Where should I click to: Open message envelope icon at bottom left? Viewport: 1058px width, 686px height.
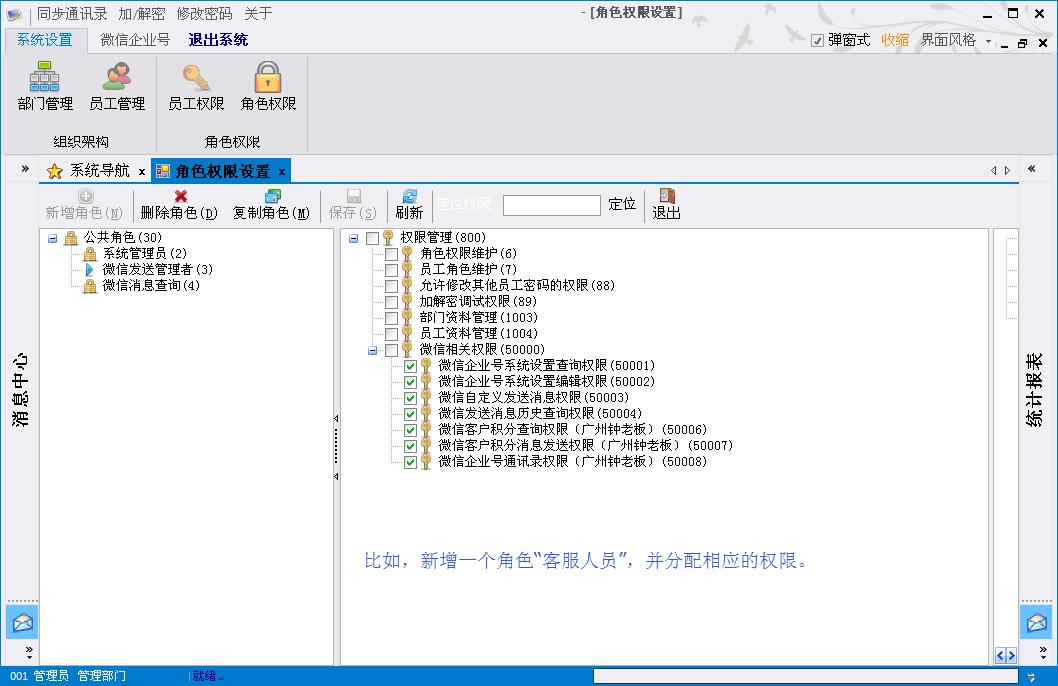coord(22,622)
